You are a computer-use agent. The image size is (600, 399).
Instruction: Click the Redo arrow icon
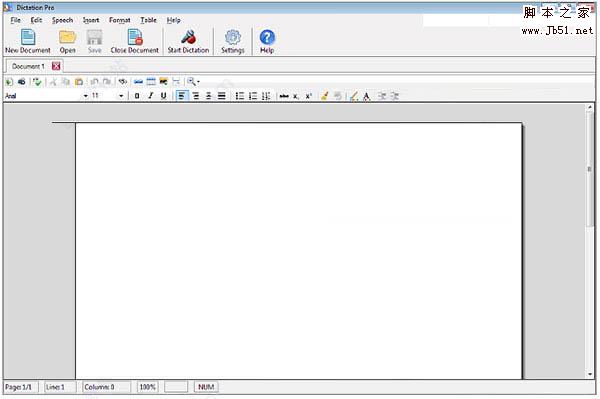click(x=107, y=81)
